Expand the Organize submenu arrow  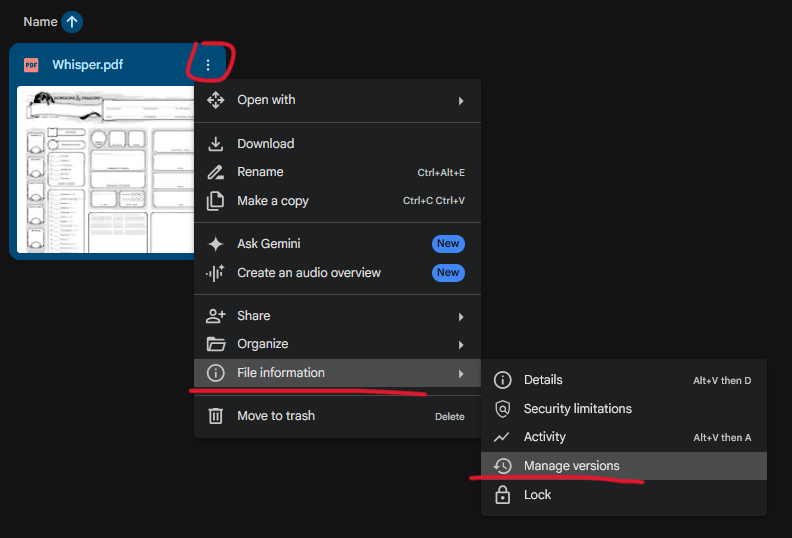pyautogui.click(x=461, y=345)
